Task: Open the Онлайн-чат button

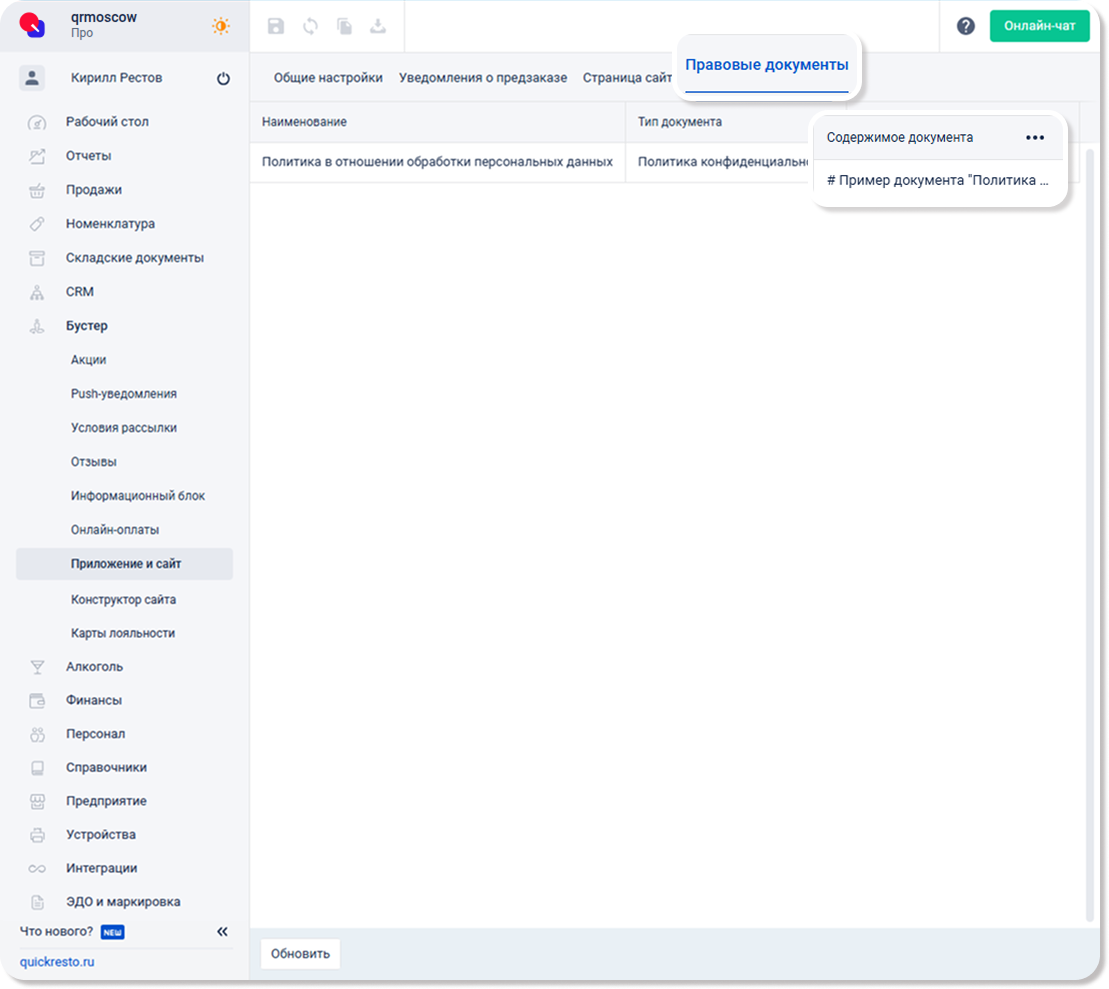Action: click(x=1039, y=27)
